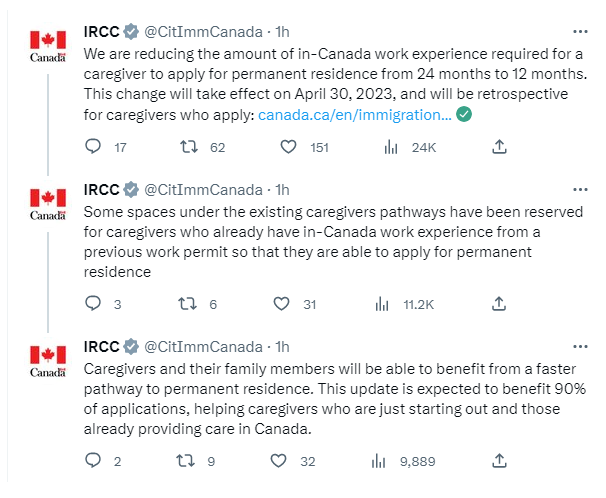The height and width of the screenshot is (498, 606).
Task: Reply to the tweet about reserved caregiver spaces
Action: pos(93,304)
